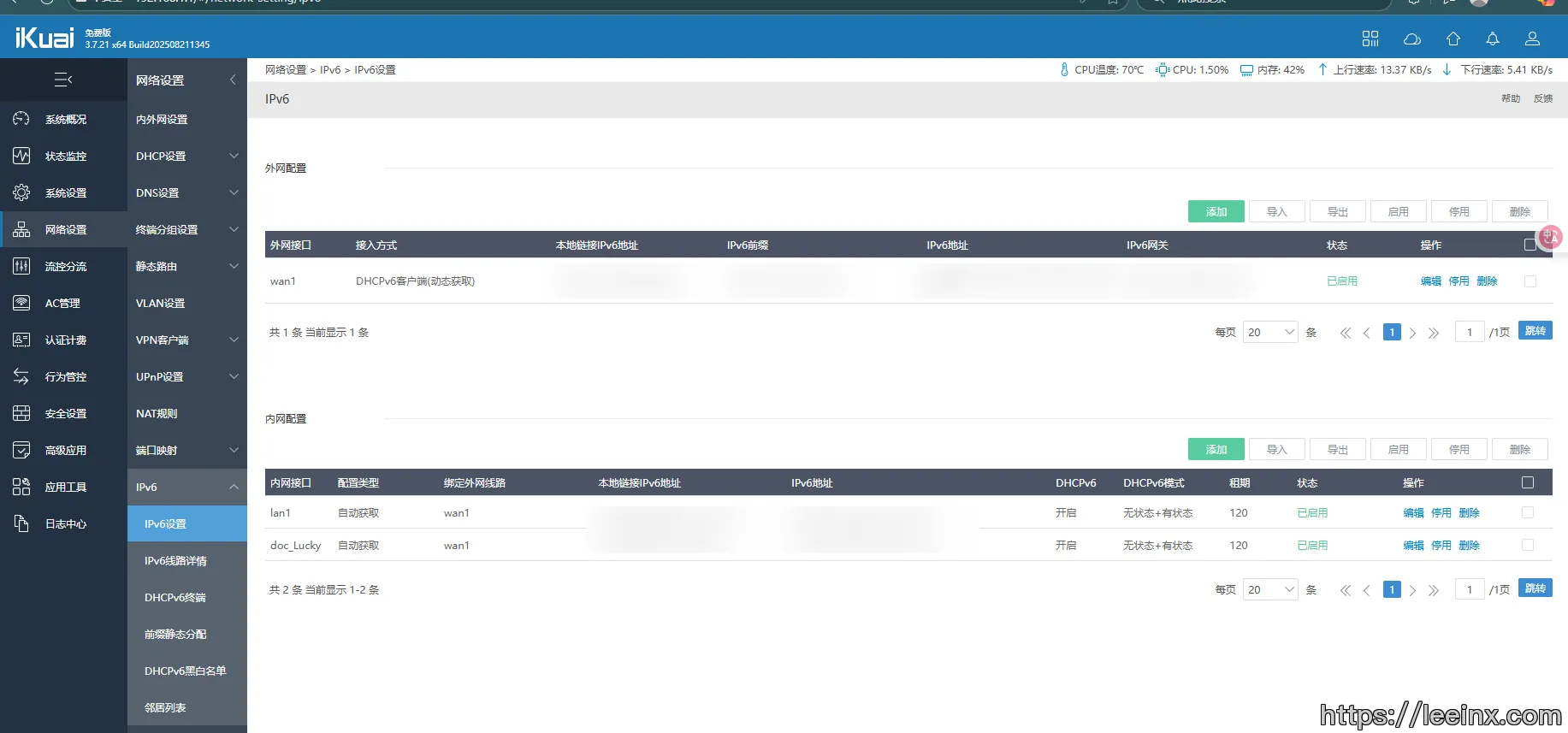The width and height of the screenshot is (1568, 733).
Task: Select DHCPv6终端 in the submenu
Action: tap(175, 598)
